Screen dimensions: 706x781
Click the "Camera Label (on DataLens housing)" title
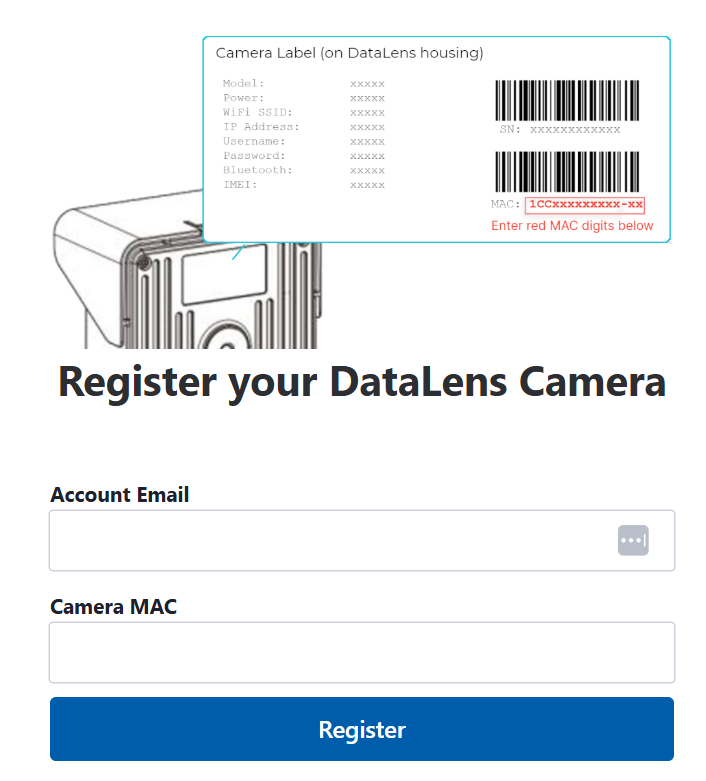[349, 52]
